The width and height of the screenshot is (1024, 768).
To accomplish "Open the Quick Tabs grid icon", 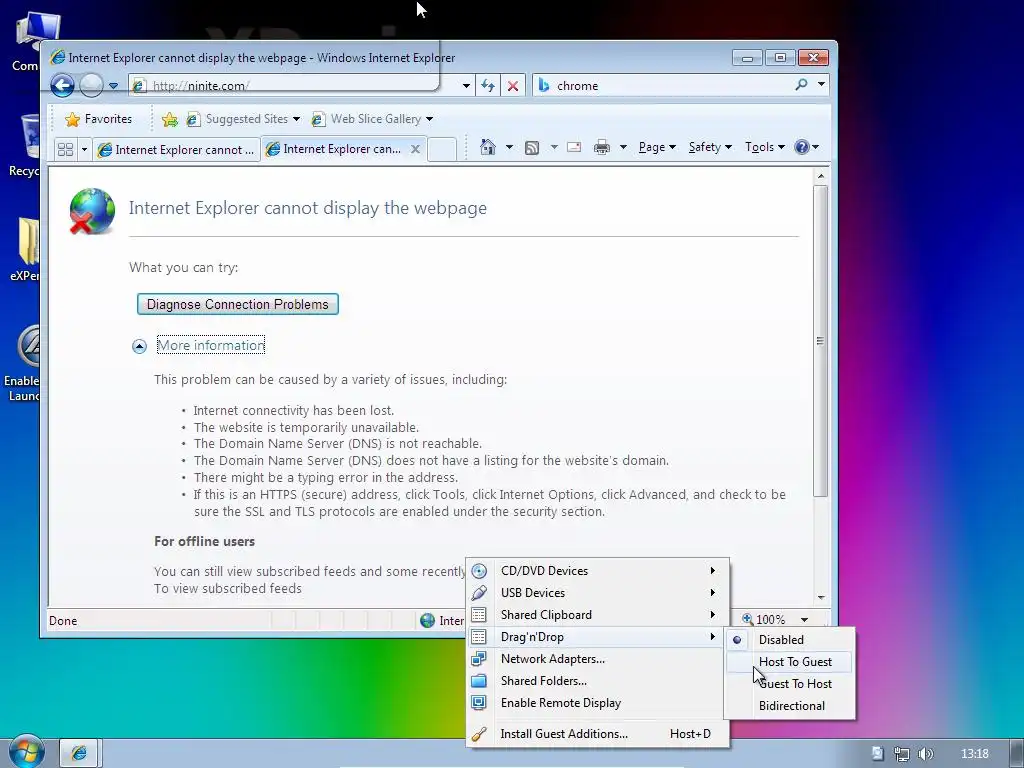I will pyautogui.click(x=65, y=150).
